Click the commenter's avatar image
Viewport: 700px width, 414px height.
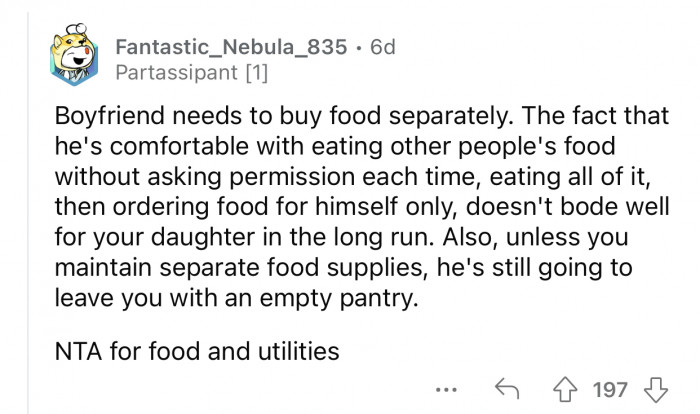(71, 59)
